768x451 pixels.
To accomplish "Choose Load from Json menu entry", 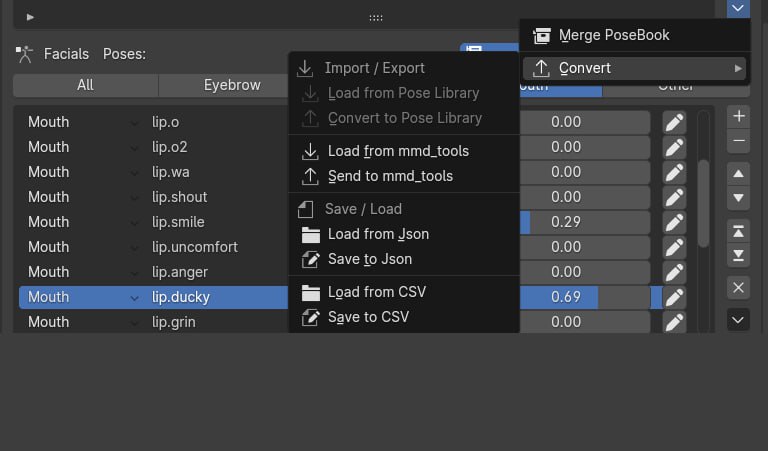I will pos(378,234).
